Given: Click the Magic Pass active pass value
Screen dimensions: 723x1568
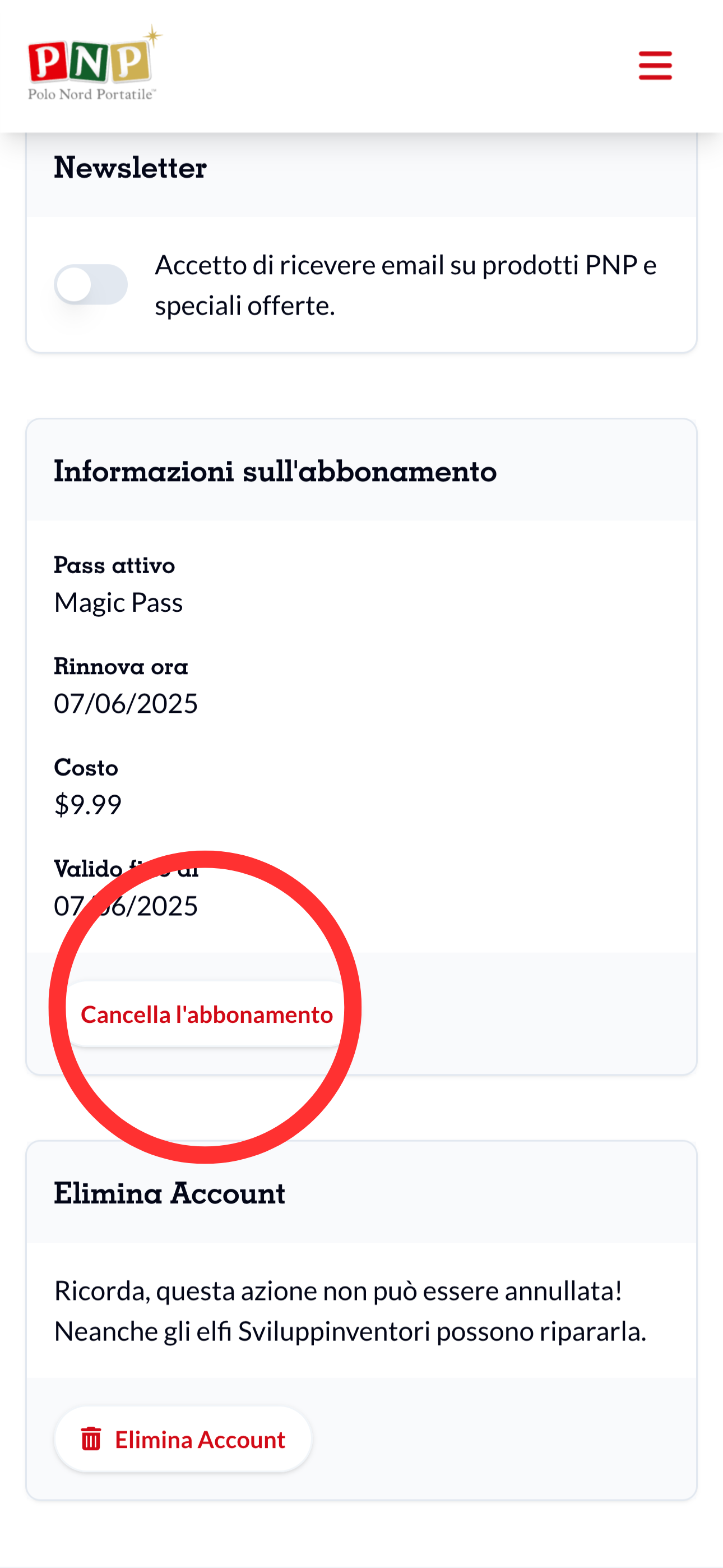Looking at the screenshot, I should tap(118, 603).
